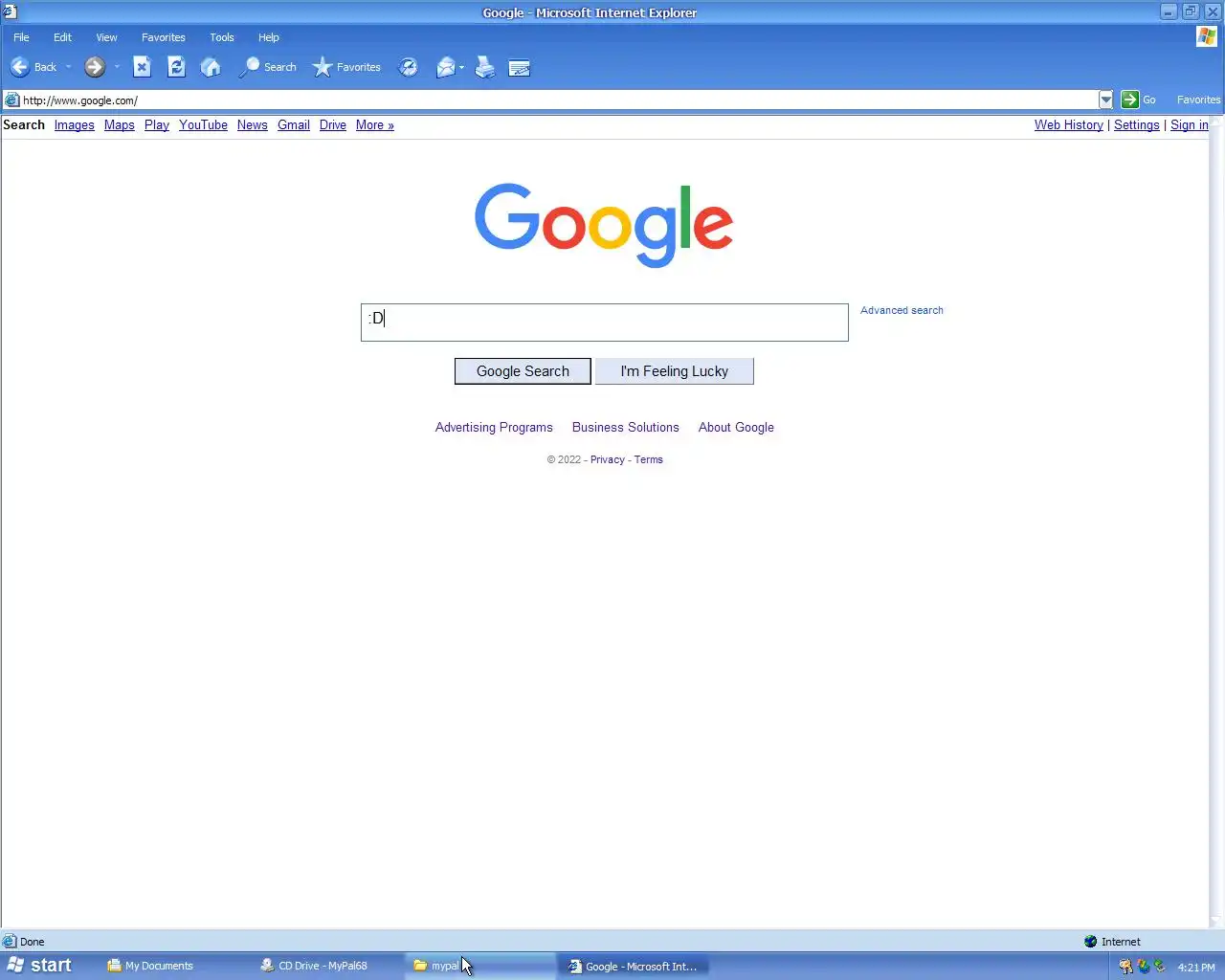
Task: Click the Sign in link
Action: pyautogui.click(x=1190, y=125)
